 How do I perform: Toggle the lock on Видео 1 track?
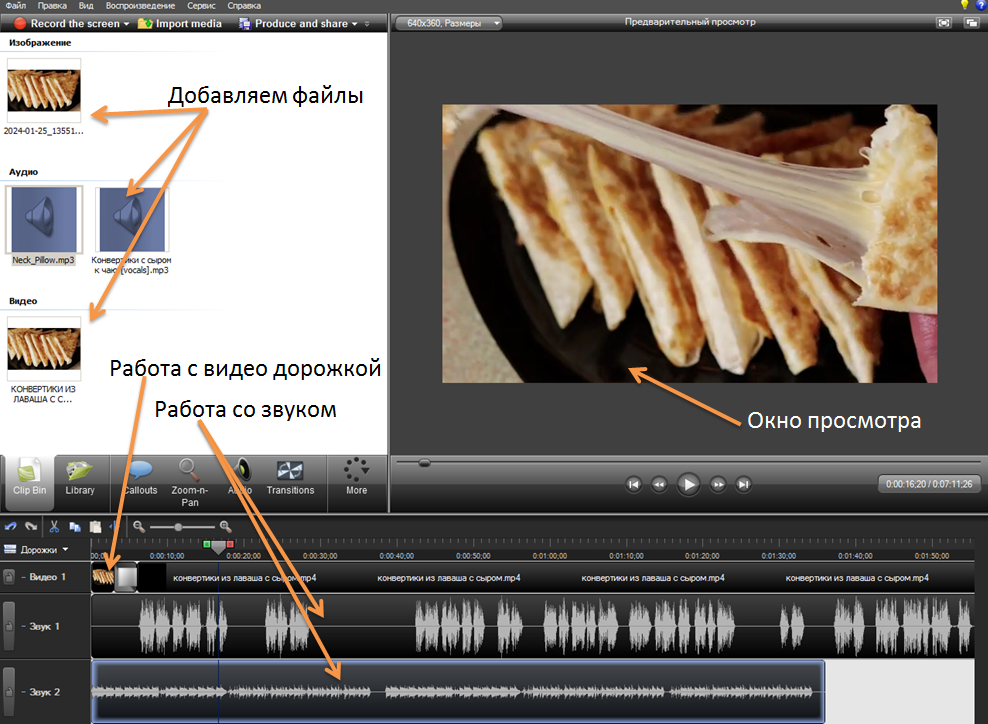[x=9, y=577]
